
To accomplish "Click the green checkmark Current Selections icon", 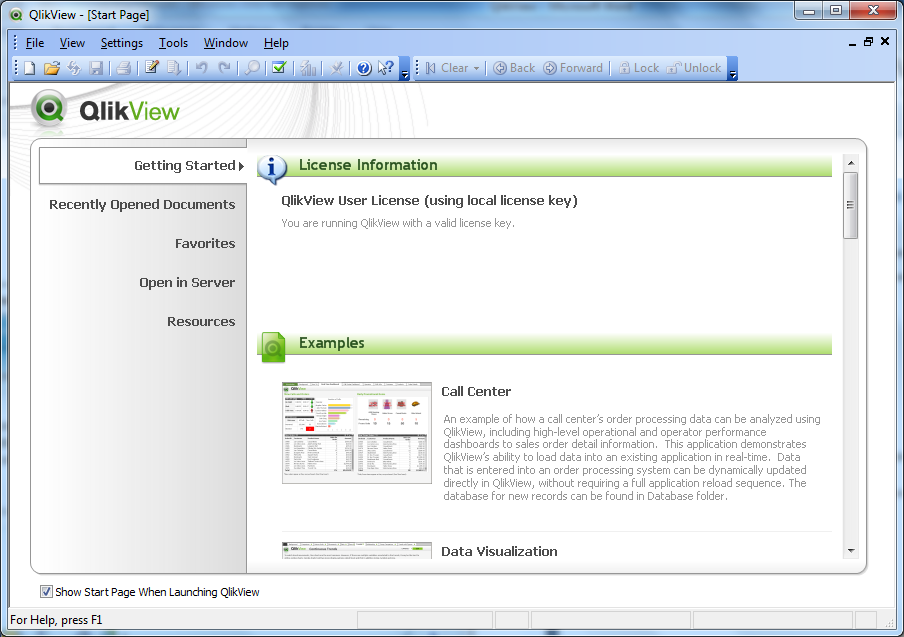I will (280, 68).
